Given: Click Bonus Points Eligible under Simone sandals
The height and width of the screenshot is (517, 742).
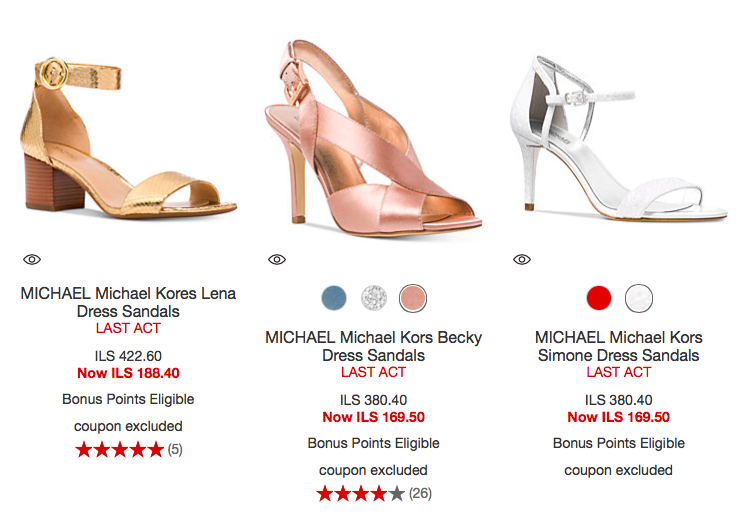Looking at the screenshot, I should 619,443.
